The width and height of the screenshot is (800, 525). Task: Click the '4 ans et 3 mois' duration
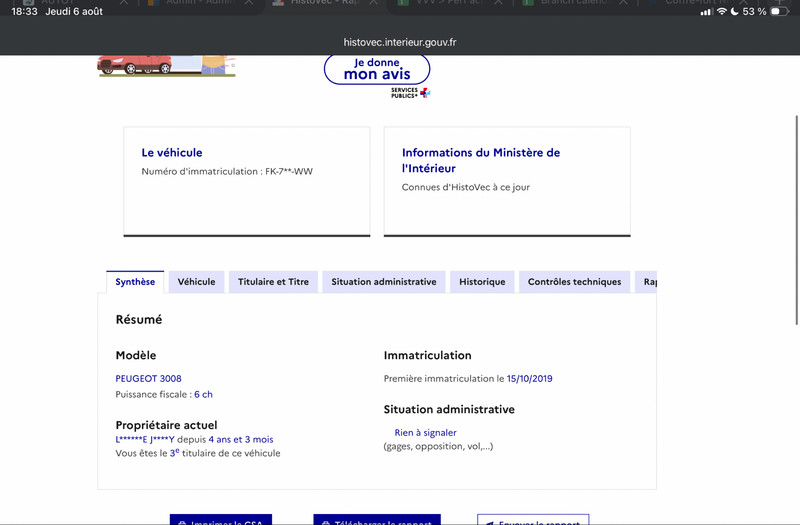point(241,439)
